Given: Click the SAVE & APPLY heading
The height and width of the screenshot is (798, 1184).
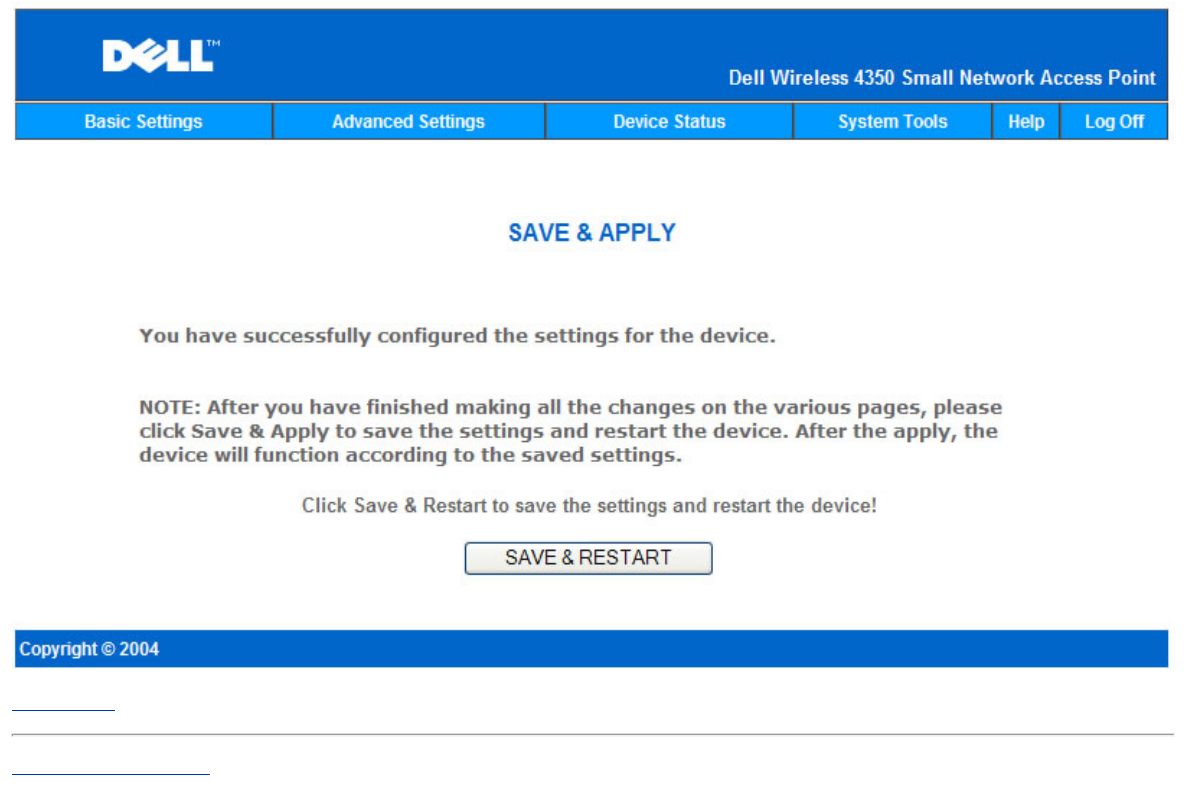Looking at the screenshot, I should (x=592, y=233).
